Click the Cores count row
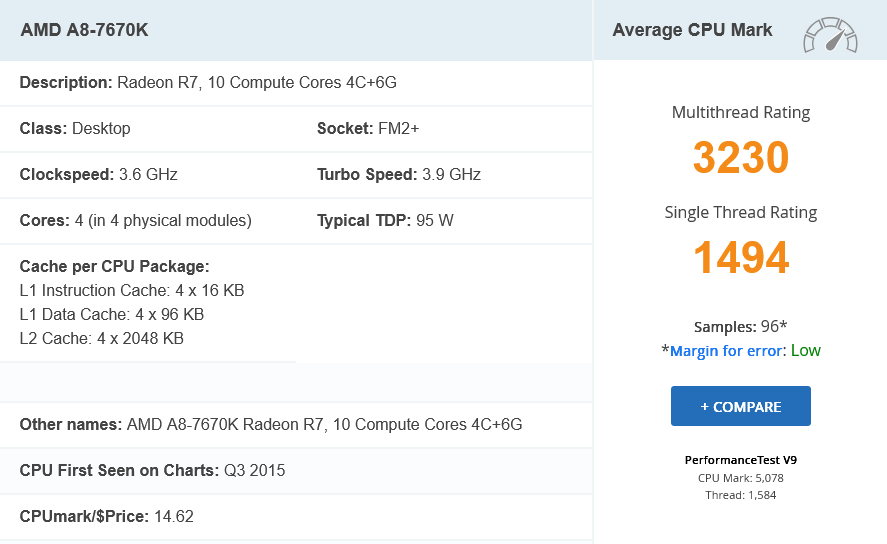The image size is (887, 544). click(x=135, y=221)
